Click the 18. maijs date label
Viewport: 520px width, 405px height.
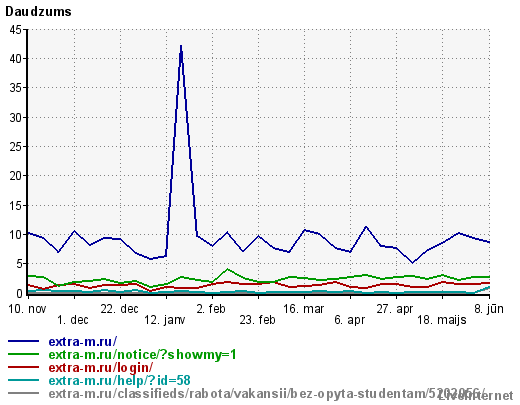point(442,320)
